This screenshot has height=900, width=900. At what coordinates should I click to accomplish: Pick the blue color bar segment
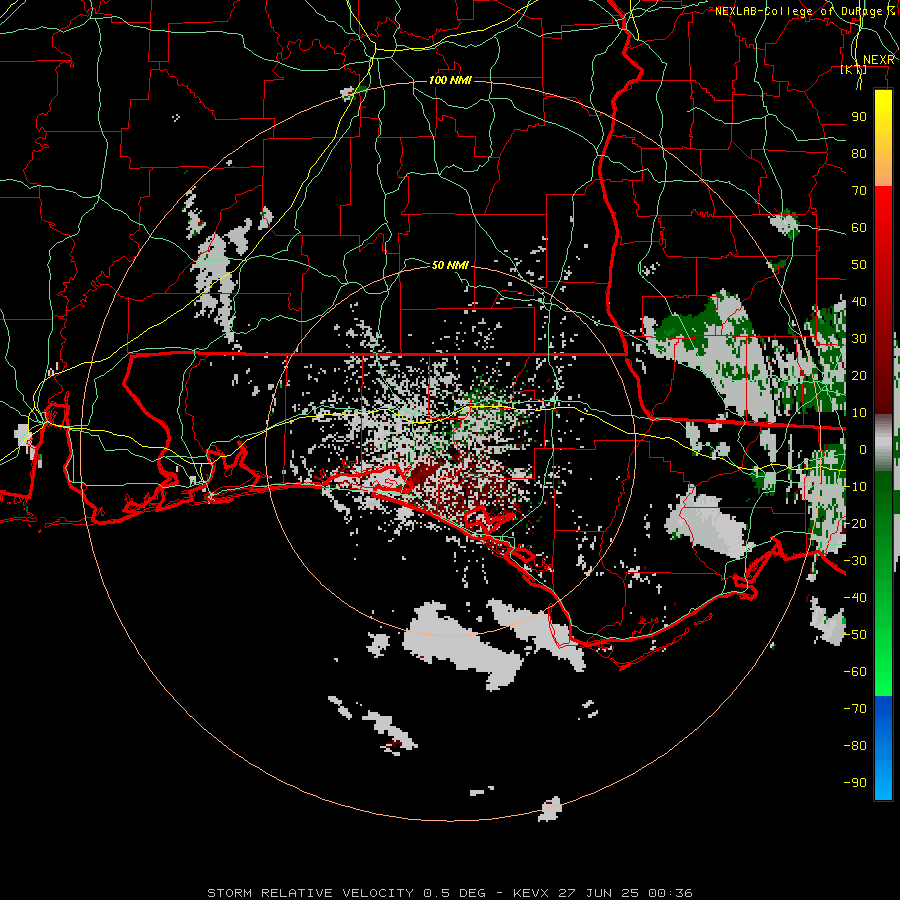[883, 747]
